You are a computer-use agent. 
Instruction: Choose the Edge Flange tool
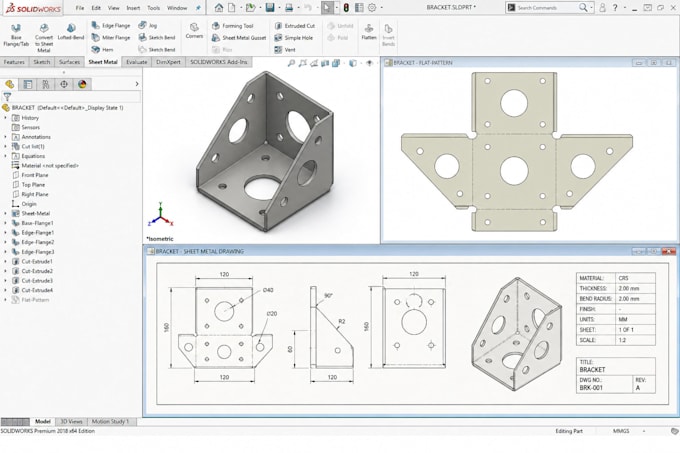click(x=111, y=26)
